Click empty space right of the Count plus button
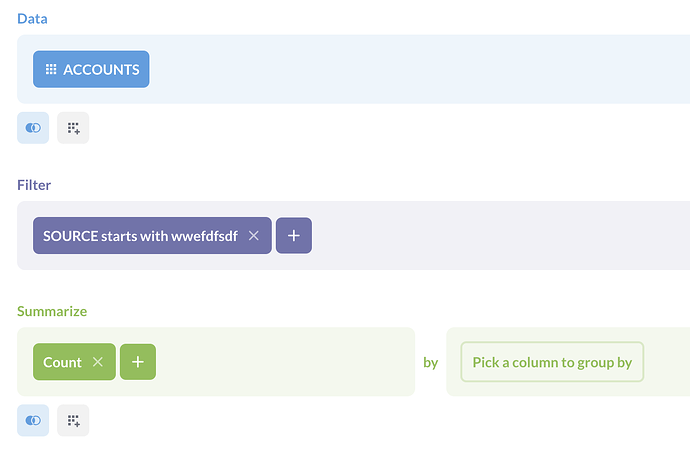This screenshot has width=690, height=458. (x=280, y=362)
